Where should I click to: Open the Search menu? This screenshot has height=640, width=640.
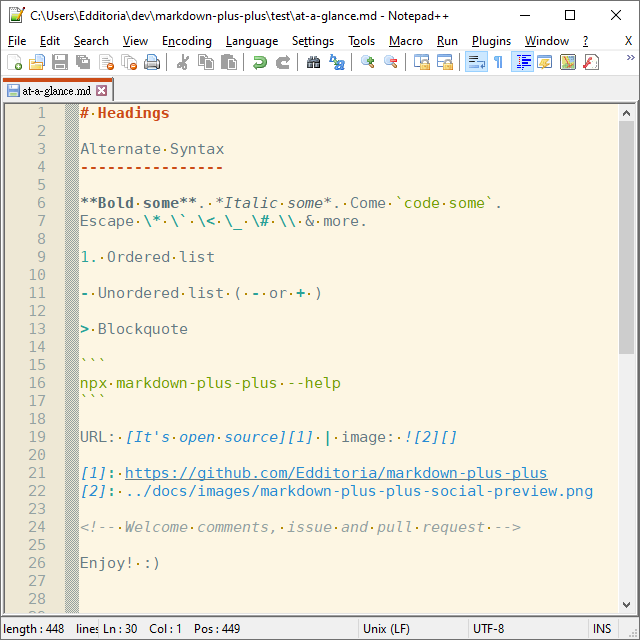[x=91, y=41]
